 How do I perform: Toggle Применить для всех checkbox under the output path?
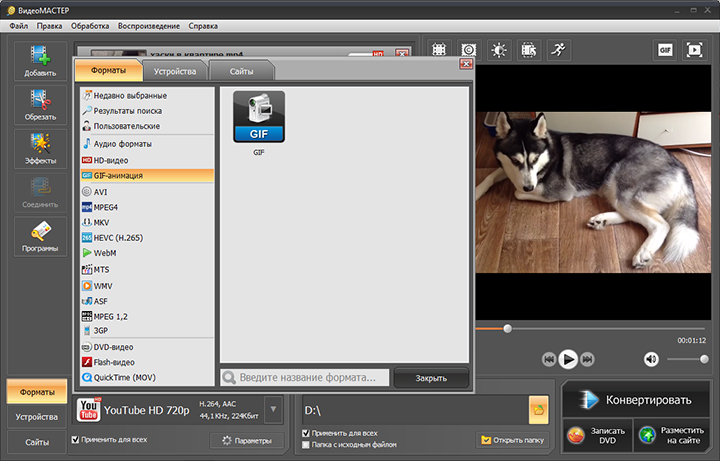(x=306, y=433)
